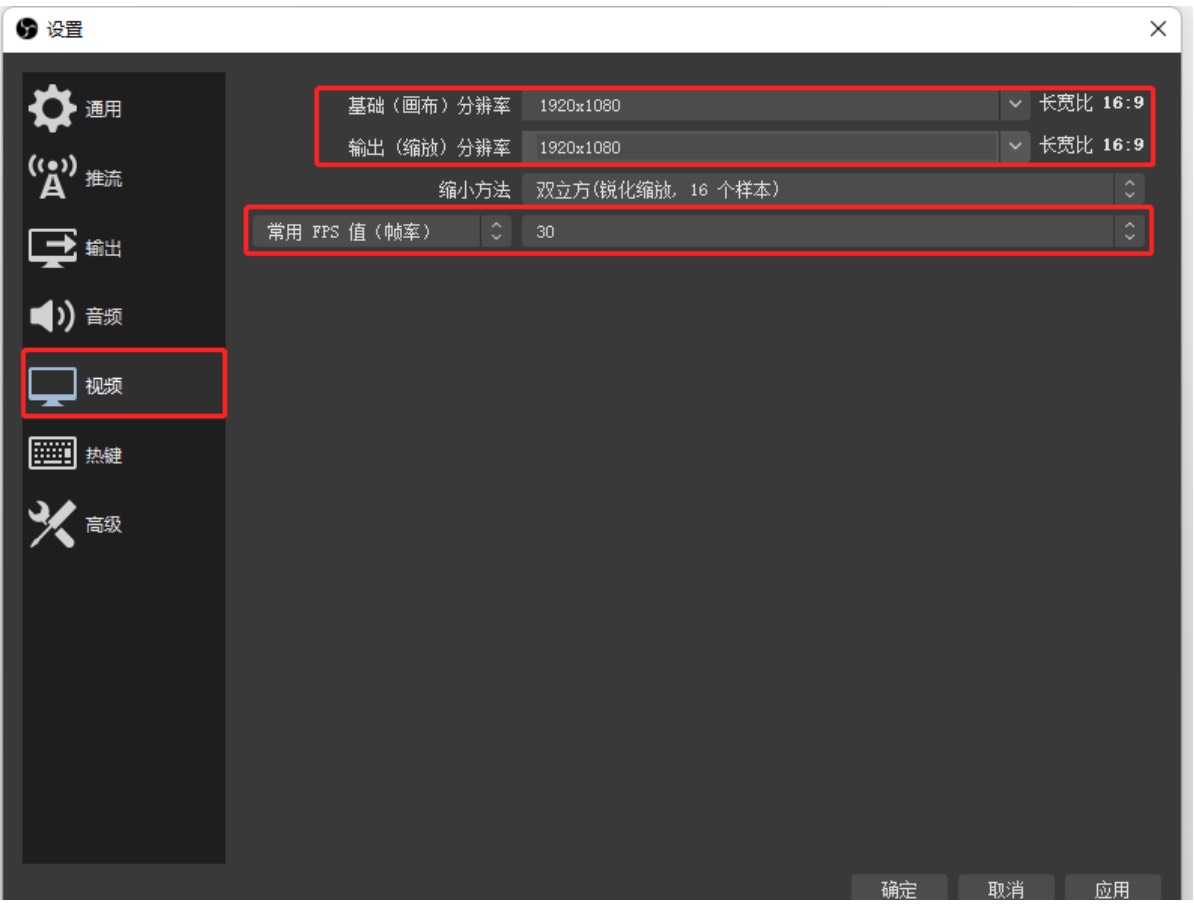
Task: Switch to the 通用 settings tab label
Action: pyautogui.click(x=104, y=110)
